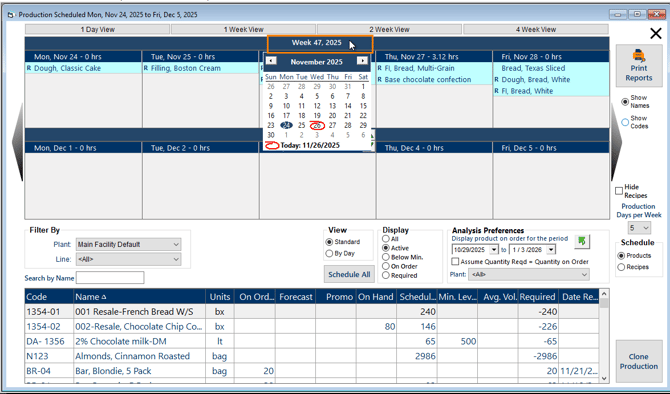Sort the table by Name column
This screenshot has width=670, height=394.
point(139,297)
